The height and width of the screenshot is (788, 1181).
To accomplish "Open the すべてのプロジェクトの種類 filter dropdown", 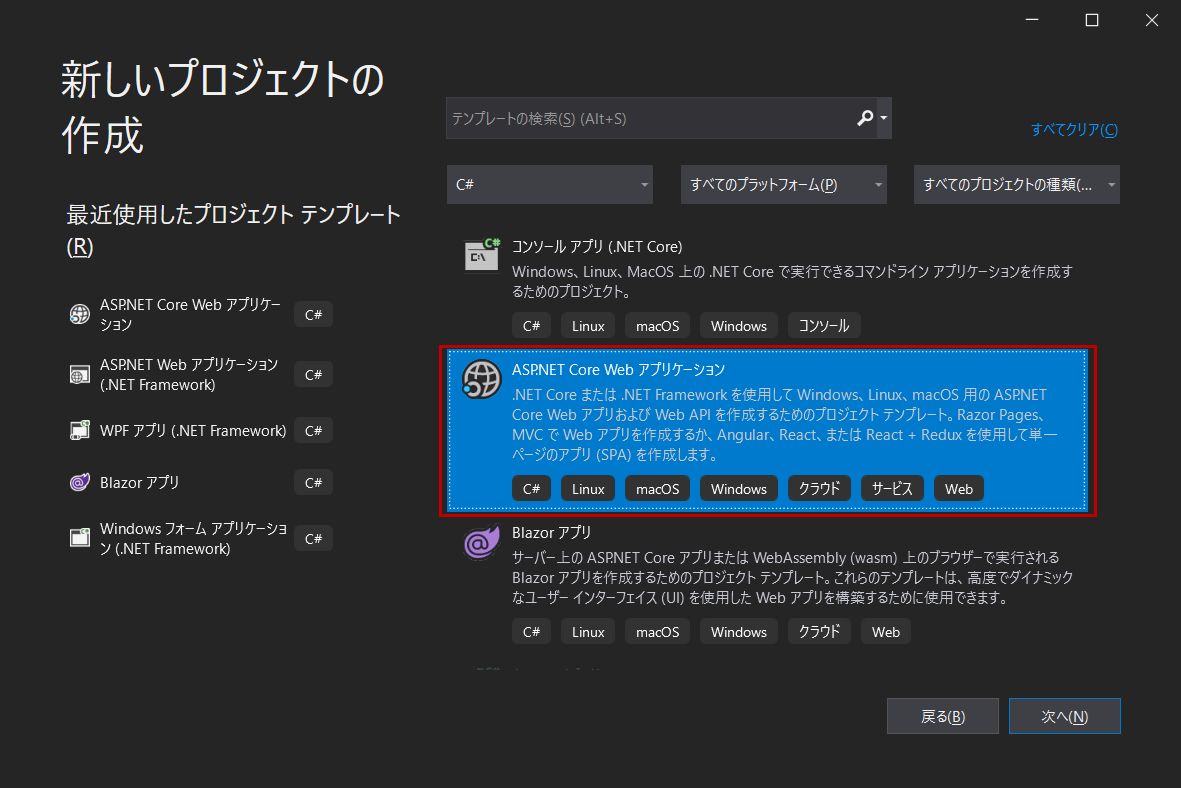I will (1017, 185).
